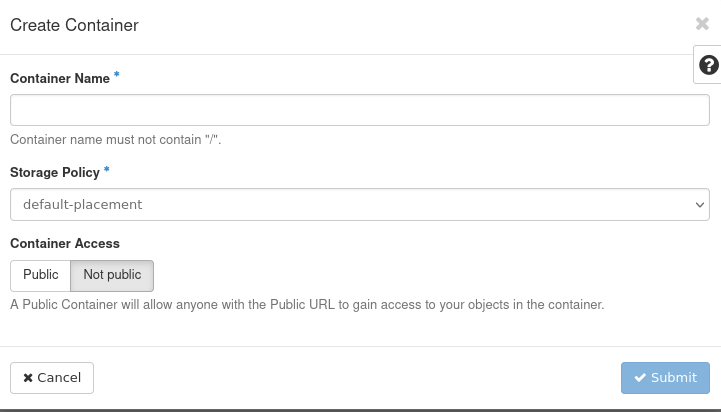Click the Container Access label
Screen dimensions: 721x412
point(65,243)
